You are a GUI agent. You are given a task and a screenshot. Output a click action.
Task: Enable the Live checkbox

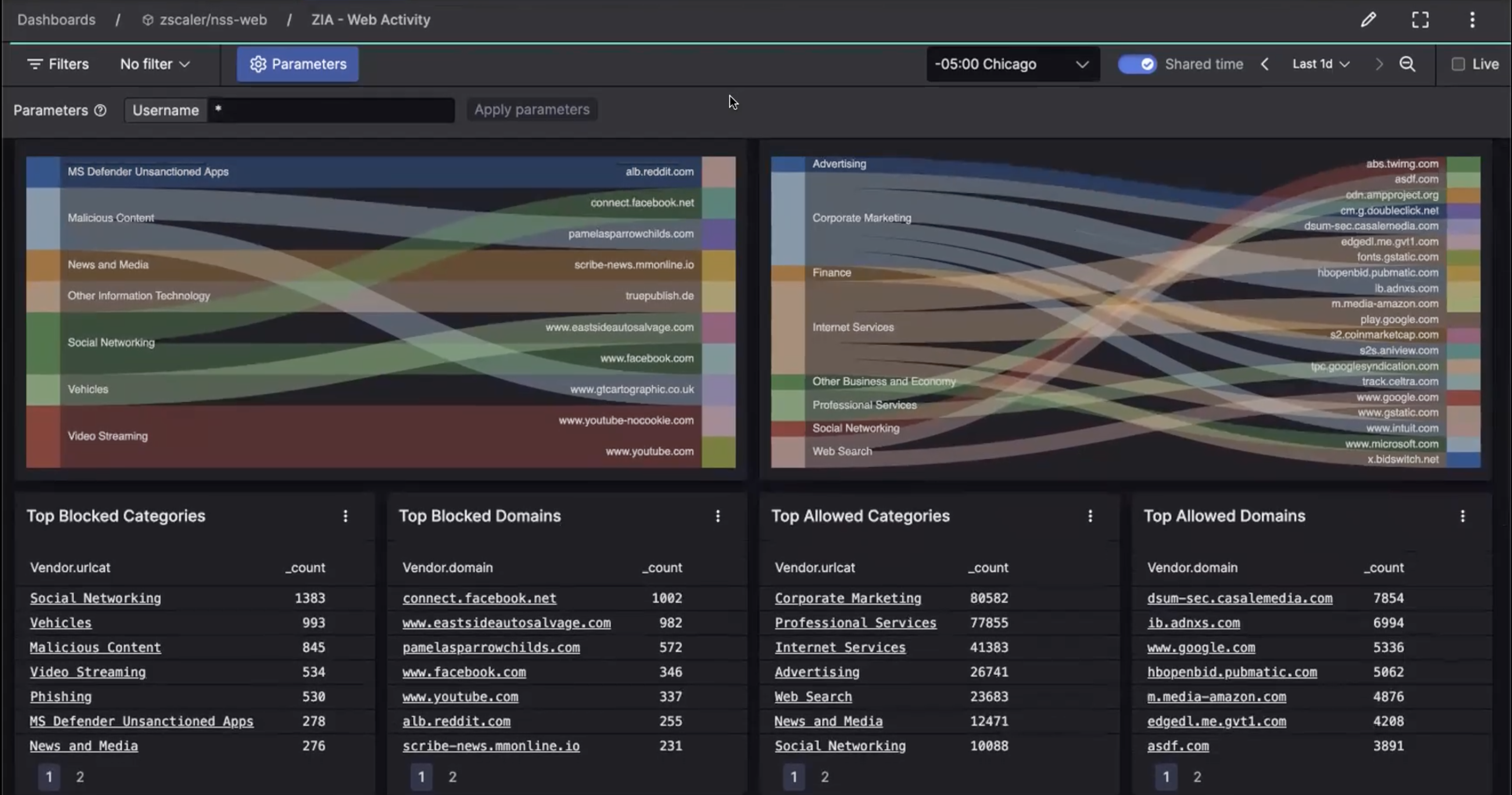[x=1458, y=64]
